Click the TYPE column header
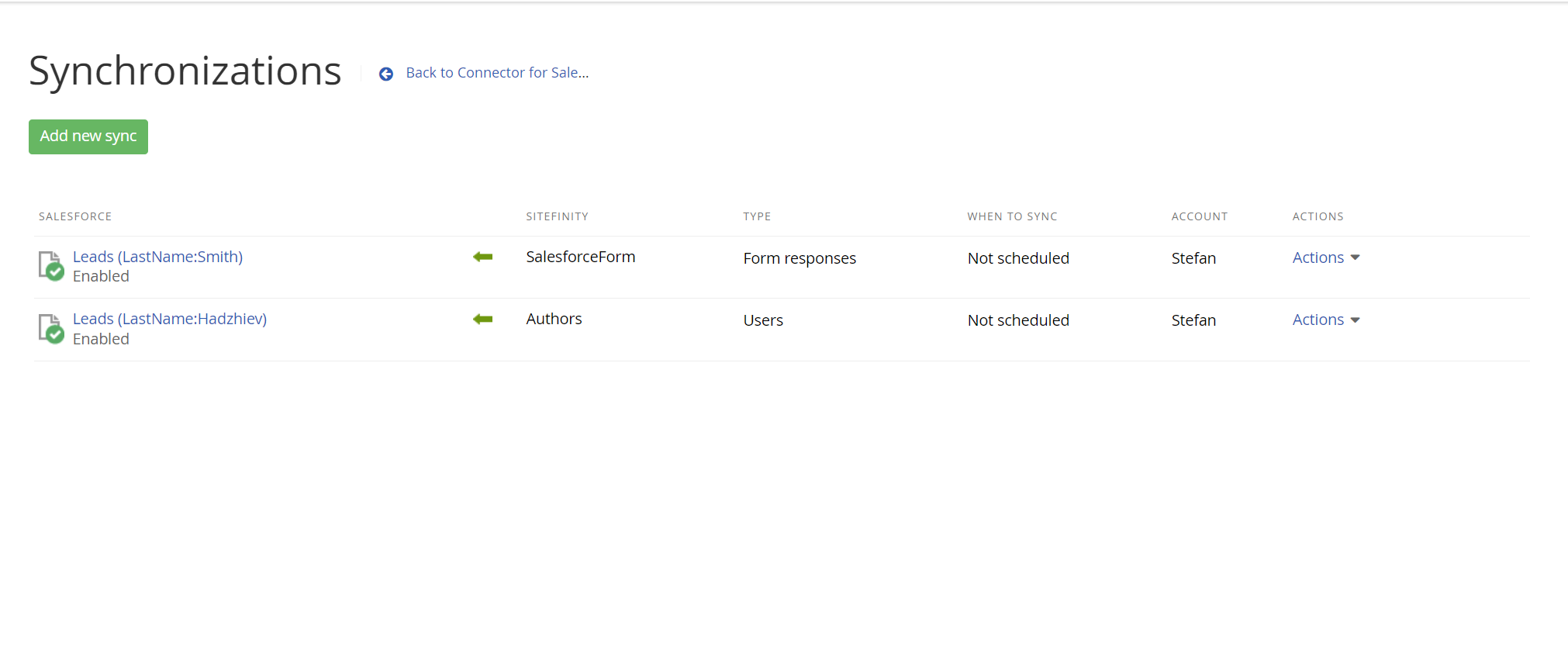 pos(757,216)
